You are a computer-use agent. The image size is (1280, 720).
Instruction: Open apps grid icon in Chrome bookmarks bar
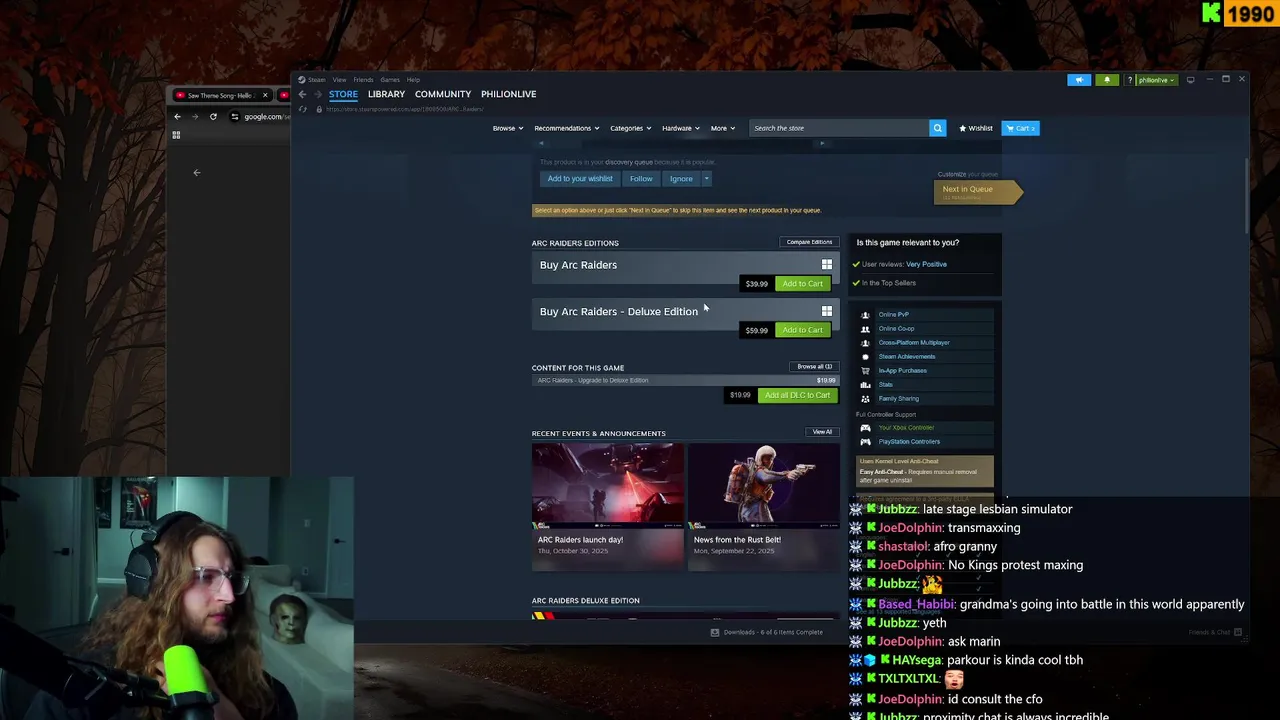(x=176, y=135)
